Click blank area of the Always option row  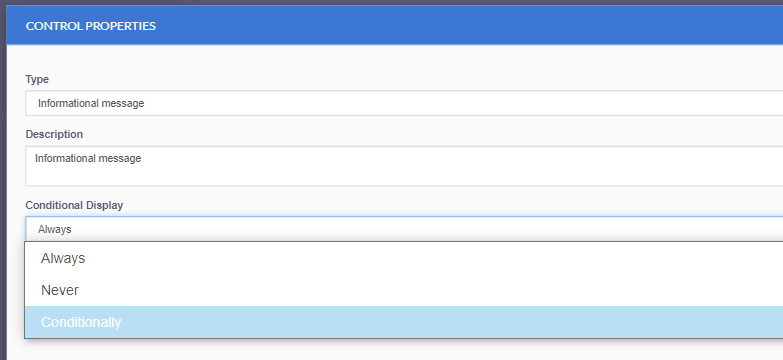449,258
